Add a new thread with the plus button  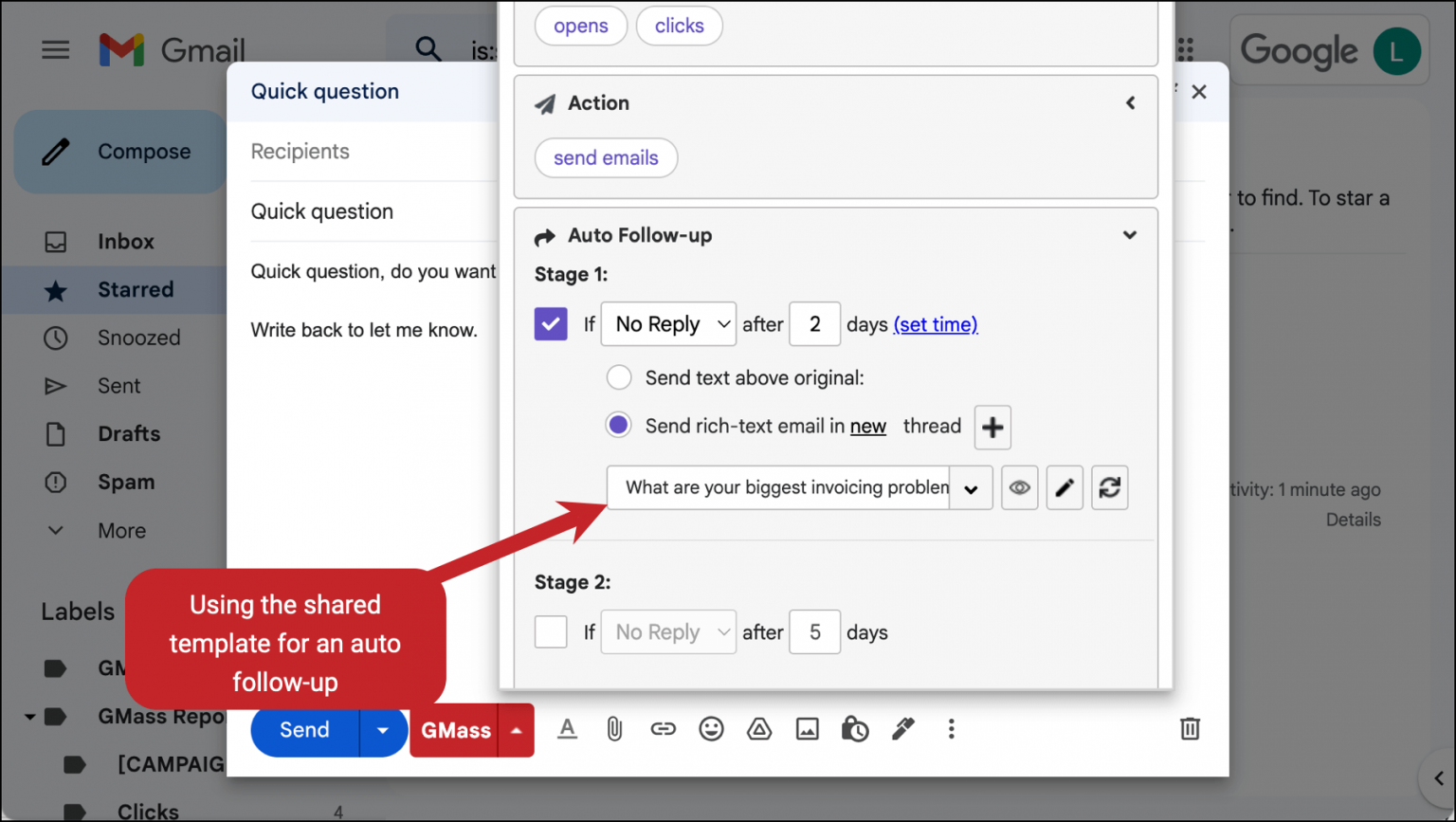pyautogui.click(x=992, y=427)
